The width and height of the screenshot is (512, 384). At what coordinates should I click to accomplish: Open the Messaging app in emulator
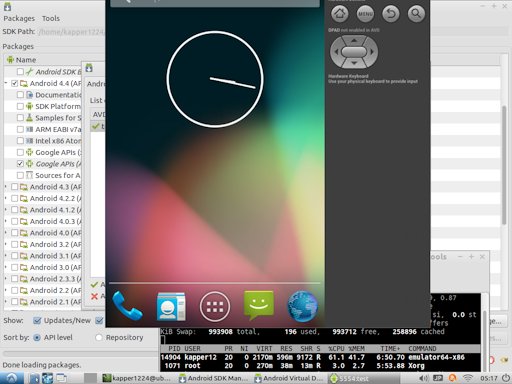[x=259, y=305]
